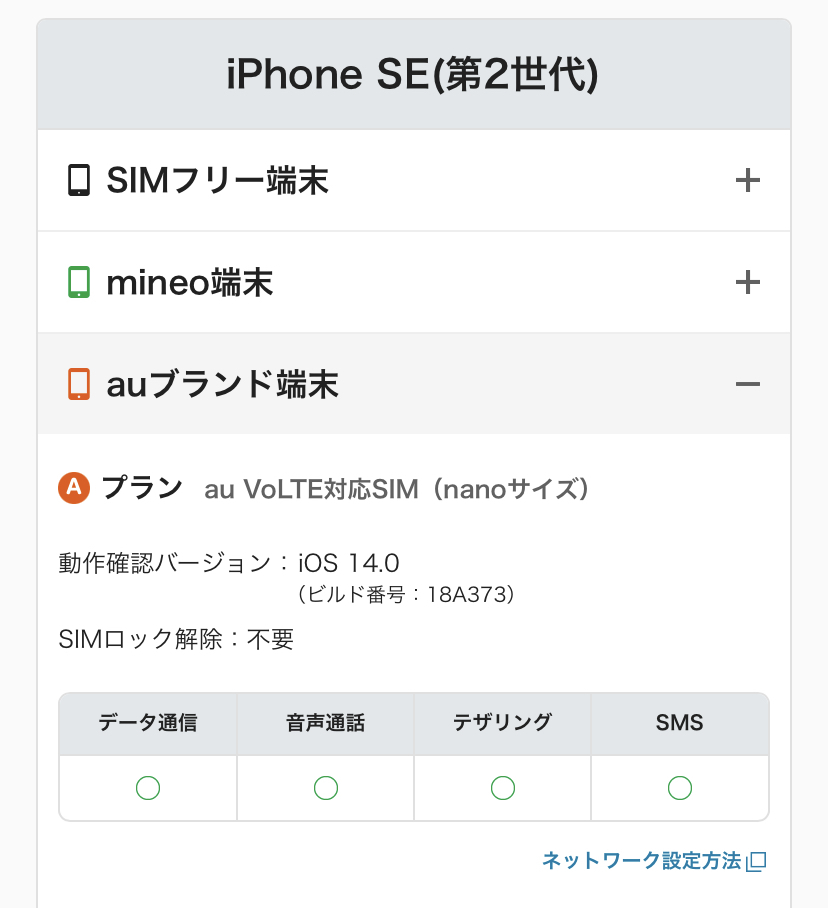
Task: Click the green circle under データ通信
Action: 148,788
